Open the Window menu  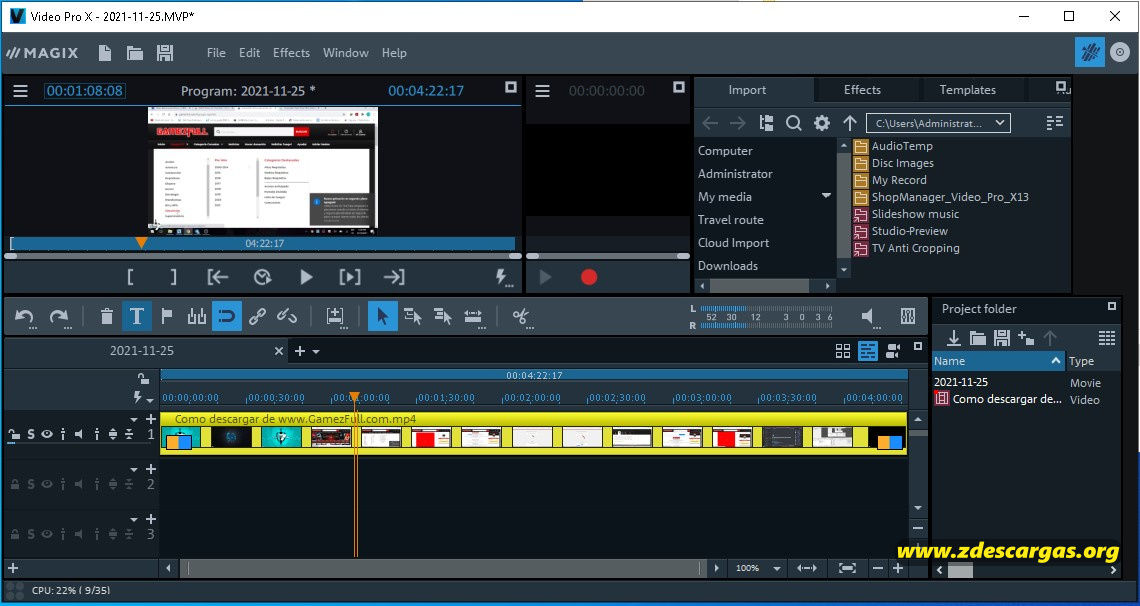pyautogui.click(x=345, y=52)
